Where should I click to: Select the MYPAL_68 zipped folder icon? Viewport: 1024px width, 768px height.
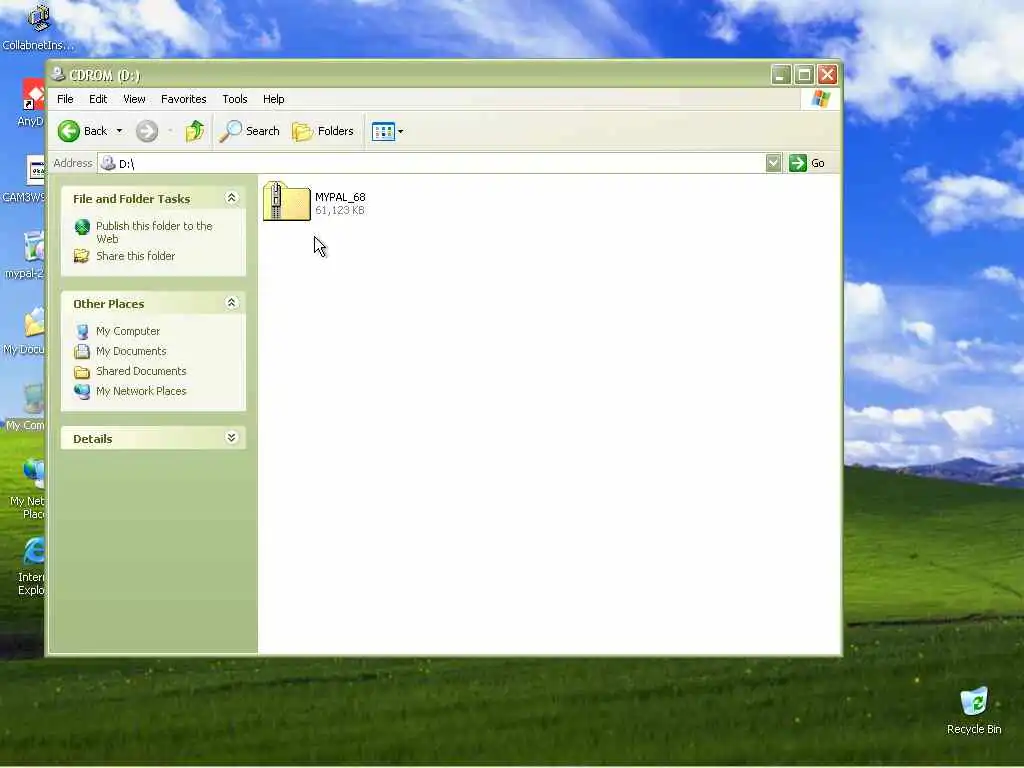point(287,202)
